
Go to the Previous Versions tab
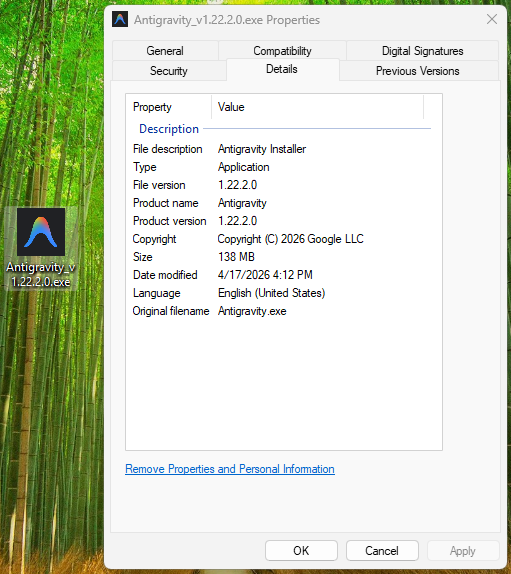[x=418, y=71]
